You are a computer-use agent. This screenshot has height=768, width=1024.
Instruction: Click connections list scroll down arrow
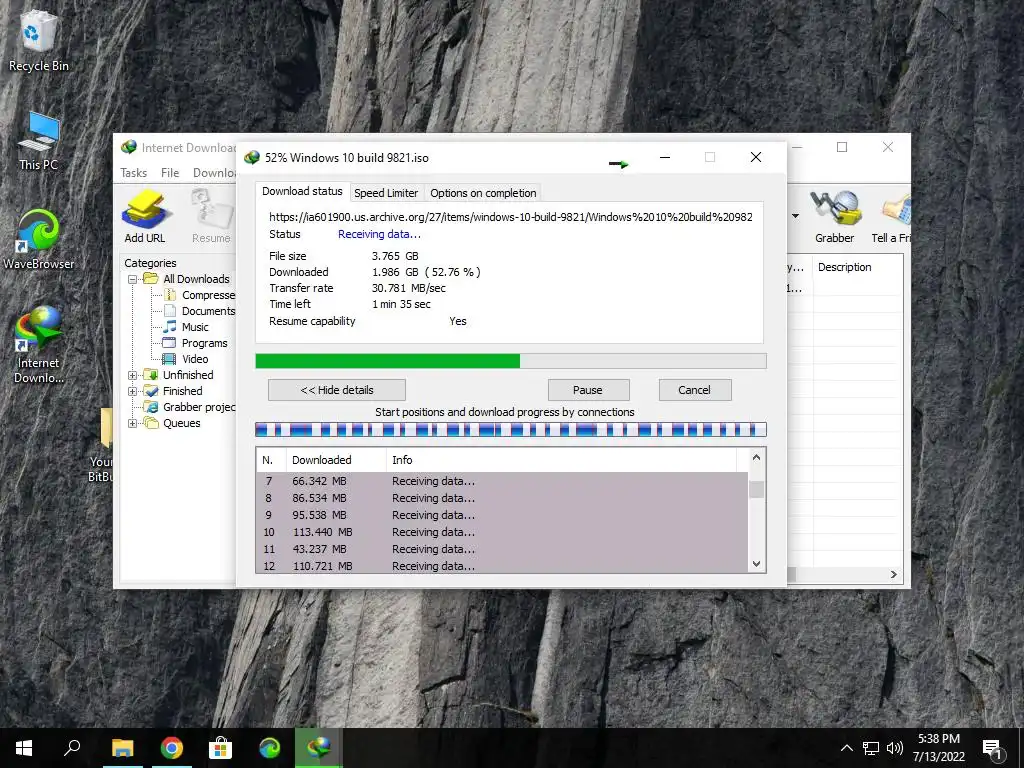[756, 564]
